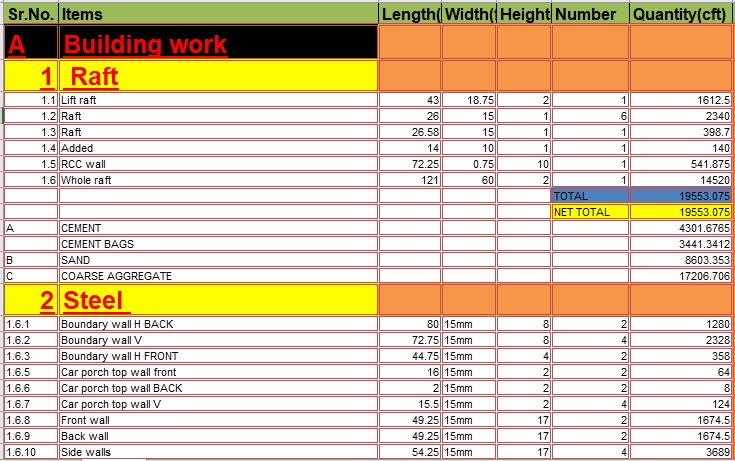The height and width of the screenshot is (461, 735).
Task: Click the Back wall item cell
Action: click(x=218, y=436)
